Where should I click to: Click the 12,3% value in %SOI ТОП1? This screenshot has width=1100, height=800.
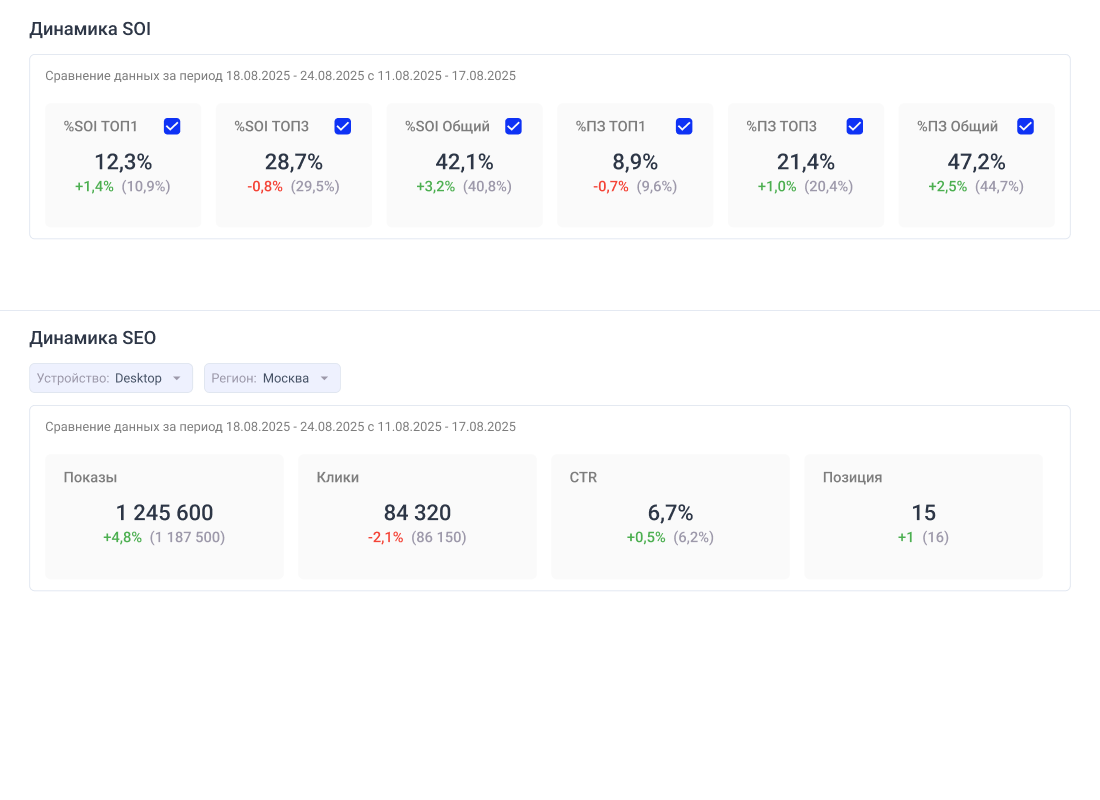pos(123,162)
